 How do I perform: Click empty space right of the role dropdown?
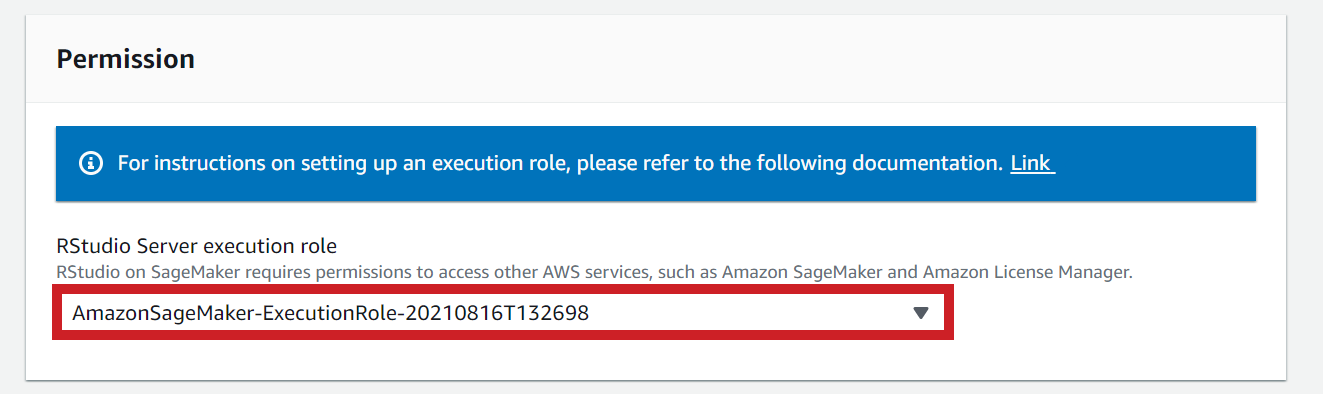(1110, 313)
